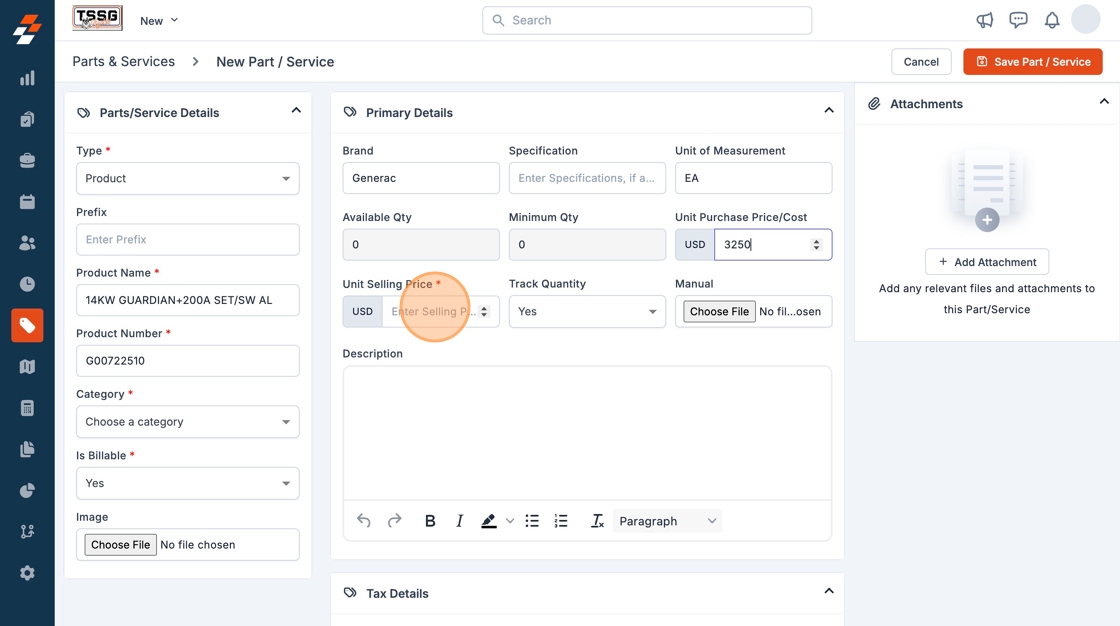Viewport: 1120px width, 626px height.
Task: Open the text highlight color picker
Action: coord(509,521)
